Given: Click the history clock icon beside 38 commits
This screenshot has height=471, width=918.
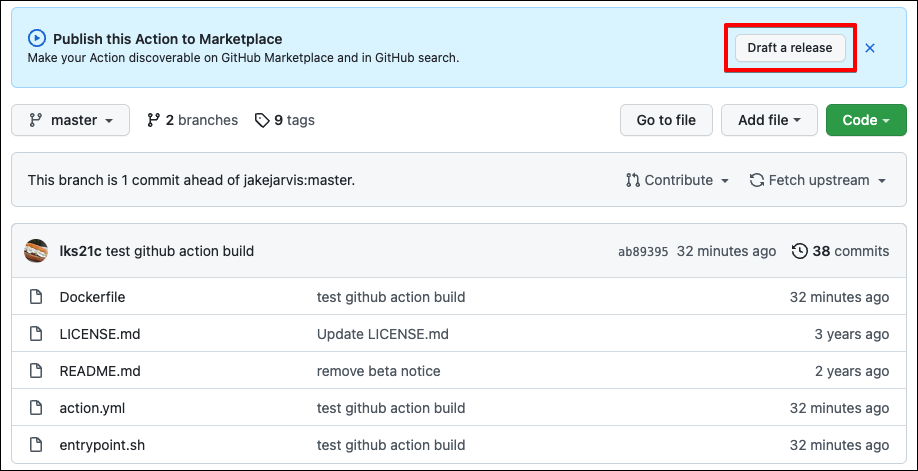Looking at the screenshot, I should tap(799, 251).
